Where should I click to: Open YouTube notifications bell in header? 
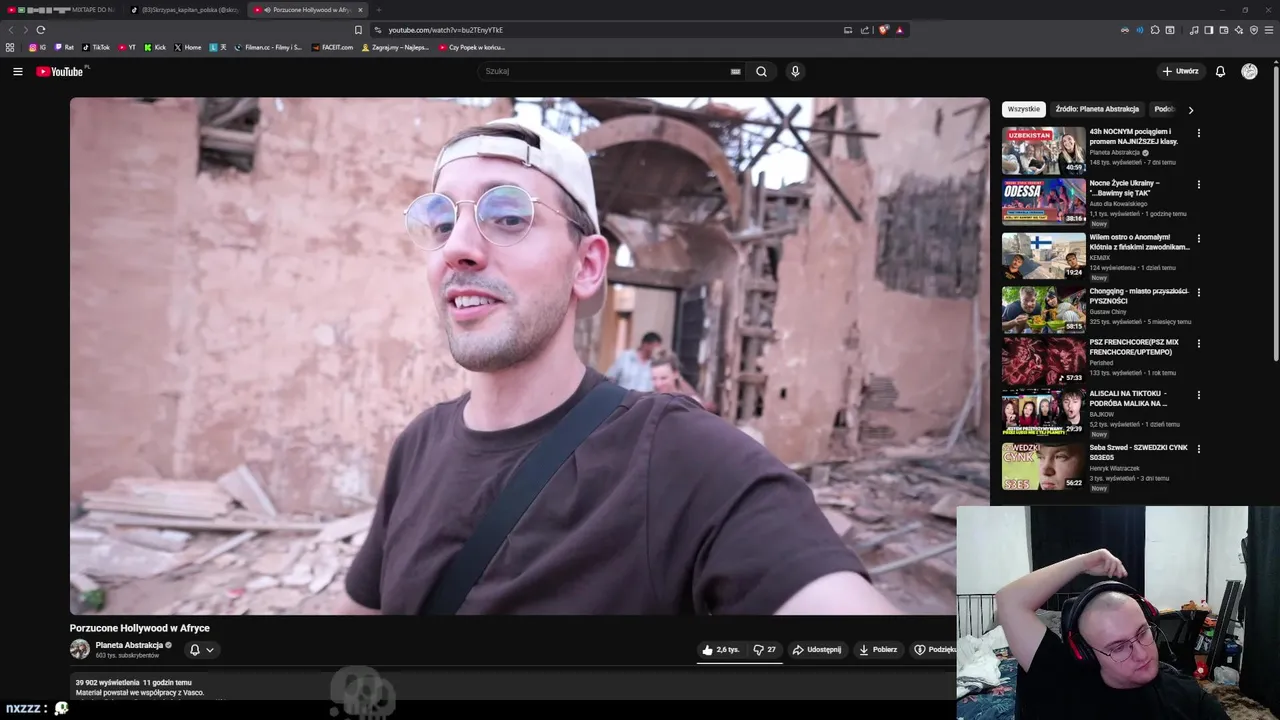pos(1220,71)
